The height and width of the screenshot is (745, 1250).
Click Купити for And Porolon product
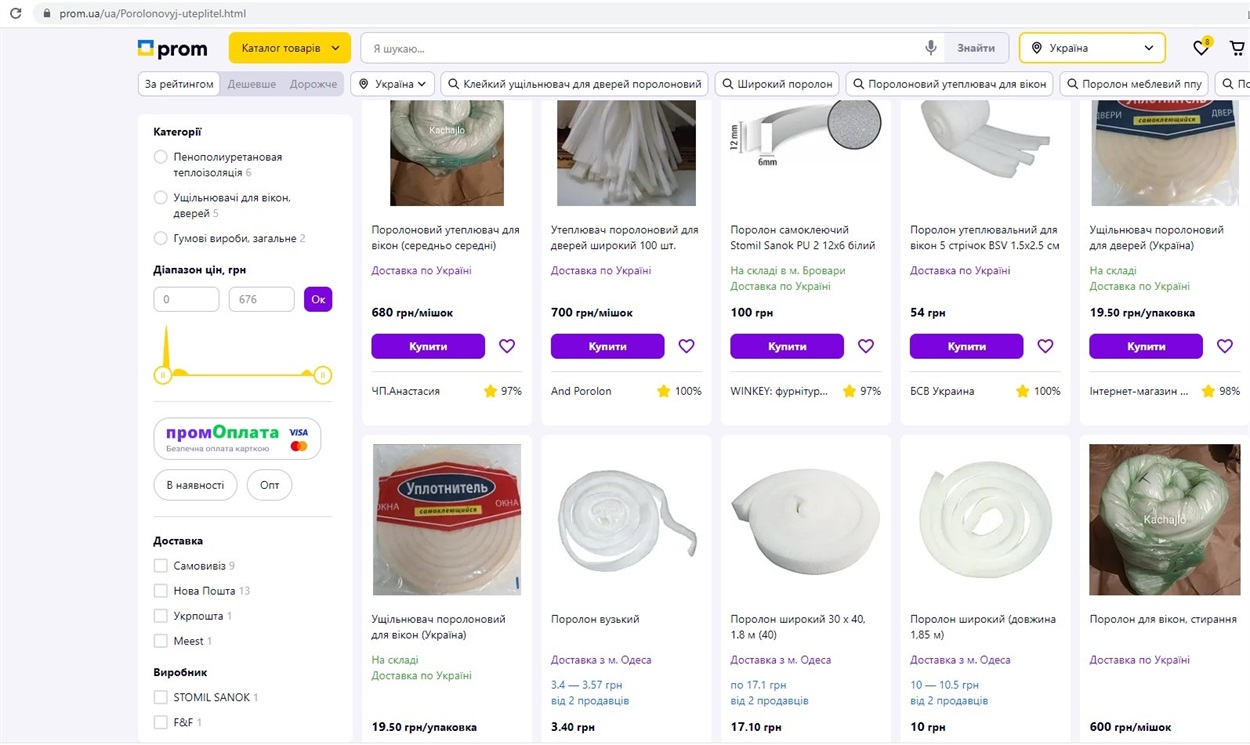607,346
